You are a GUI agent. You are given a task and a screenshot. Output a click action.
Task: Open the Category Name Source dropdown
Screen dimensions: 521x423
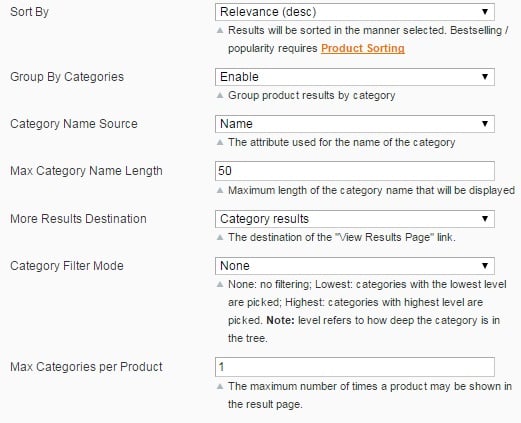tap(355, 124)
